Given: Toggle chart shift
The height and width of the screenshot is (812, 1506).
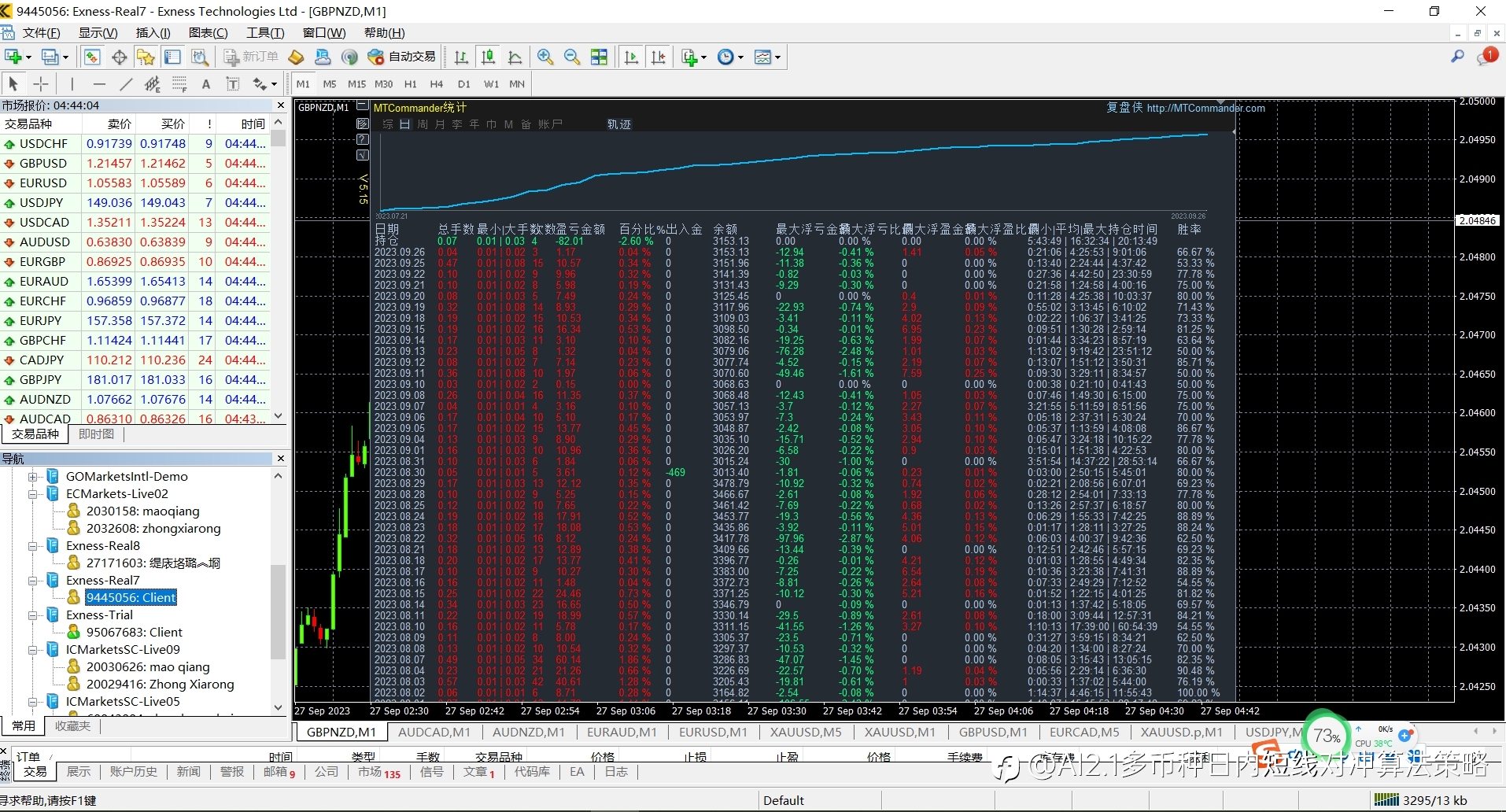Looking at the screenshot, I should [x=658, y=57].
